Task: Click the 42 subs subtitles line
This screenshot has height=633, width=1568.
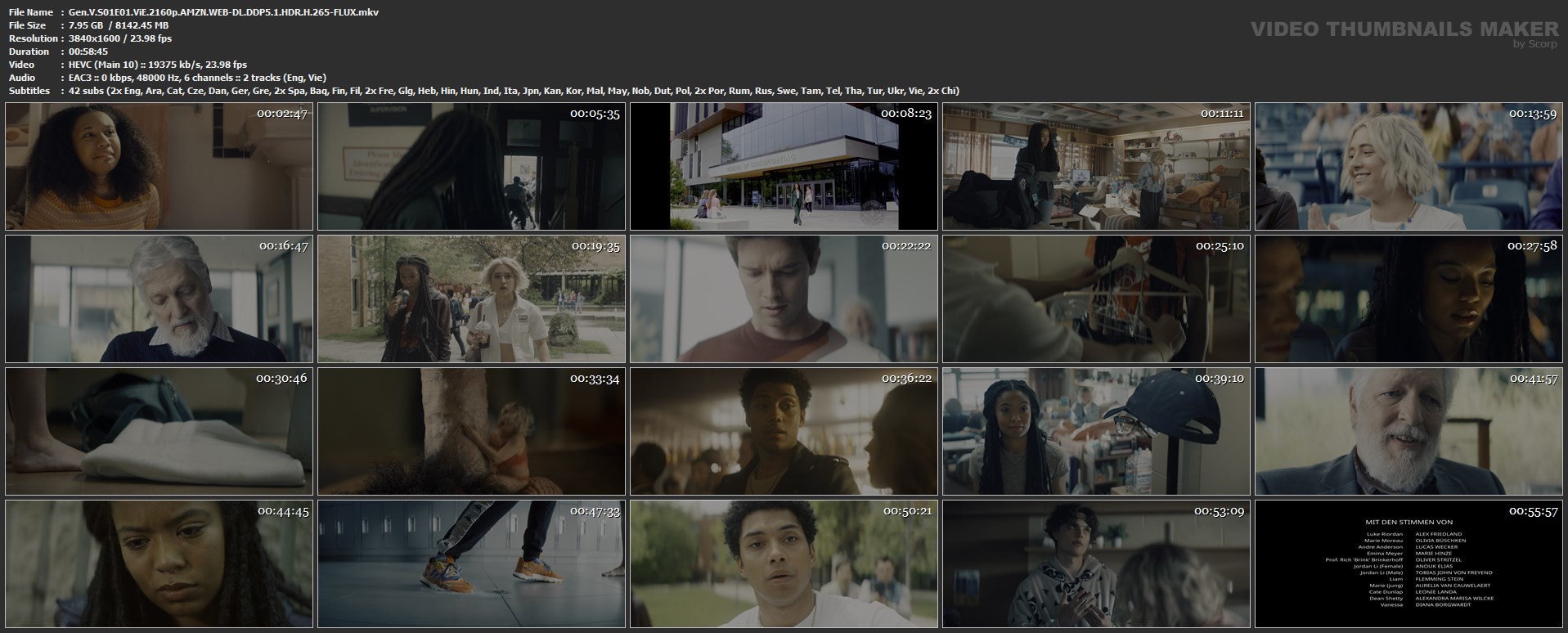Action: pyautogui.click(x=514, y=91)
